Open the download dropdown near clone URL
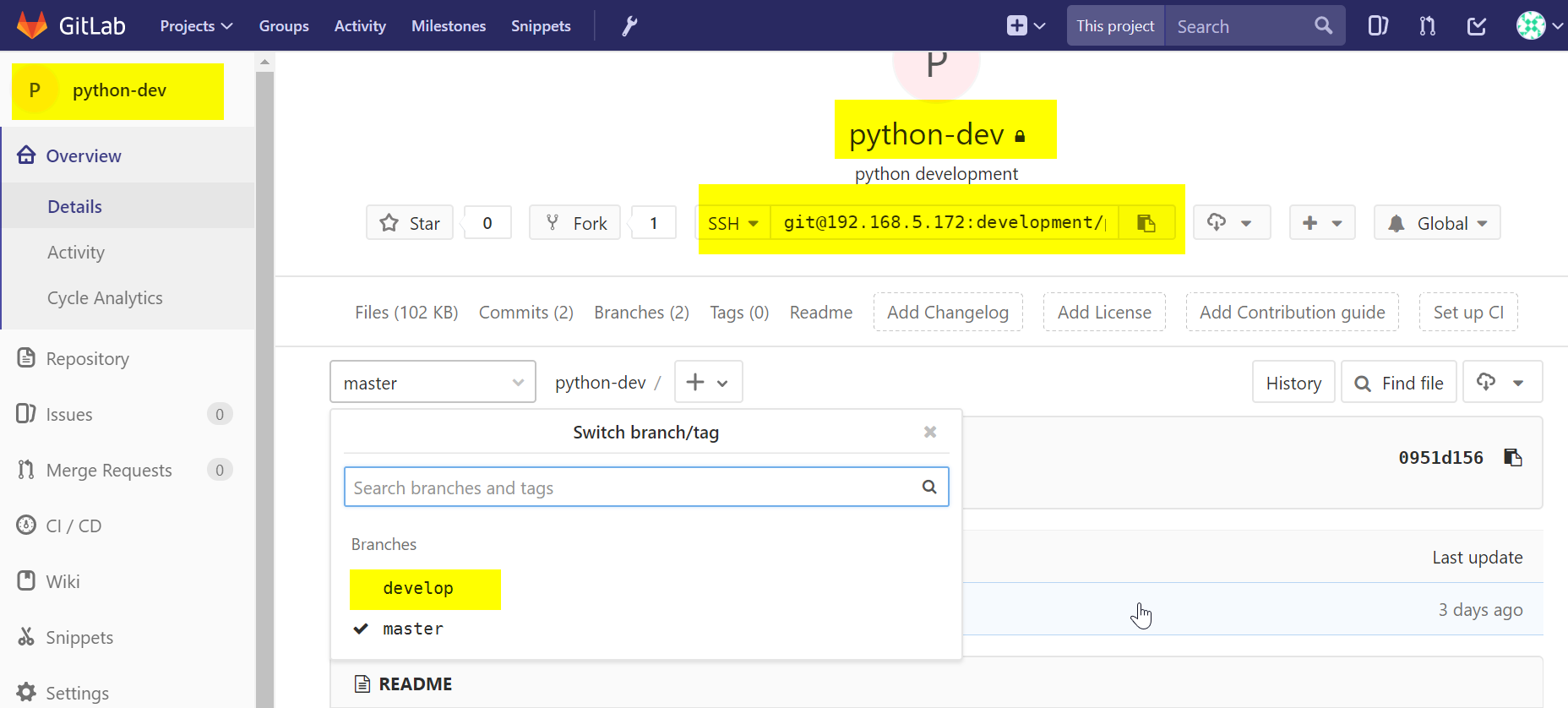 (1232, 223)
